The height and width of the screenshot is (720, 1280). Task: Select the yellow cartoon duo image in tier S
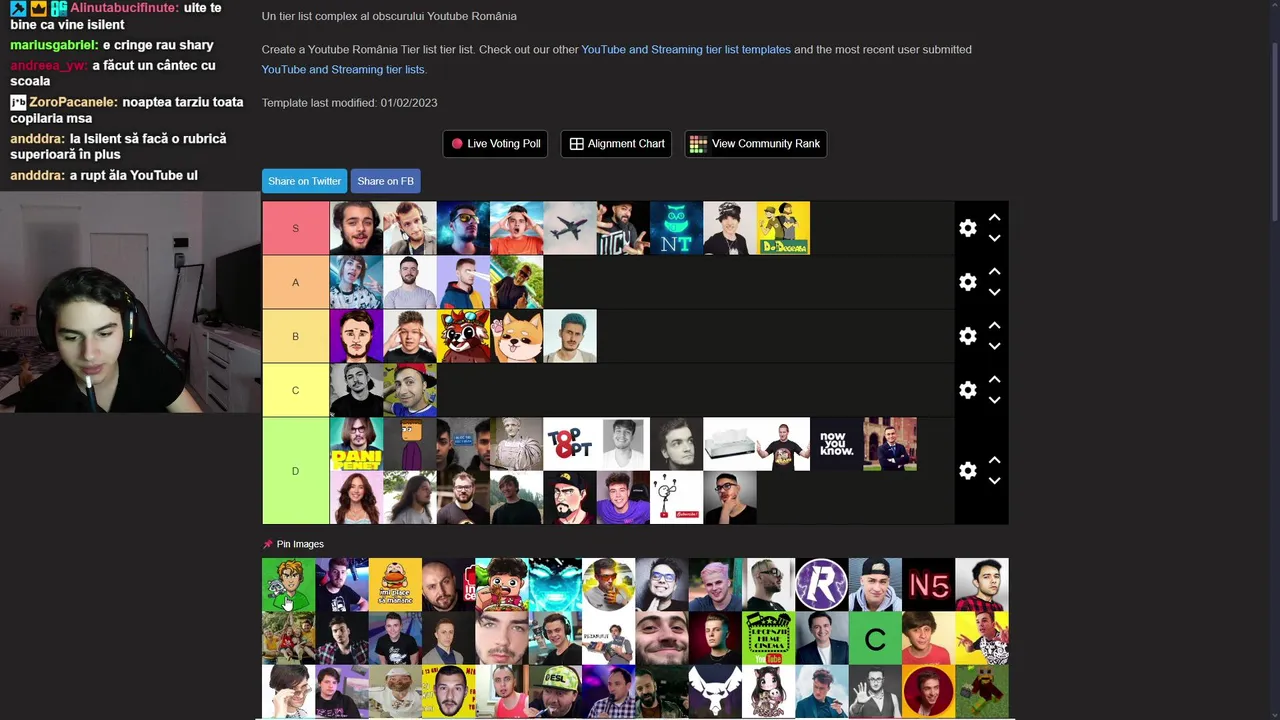coord(783,228)
